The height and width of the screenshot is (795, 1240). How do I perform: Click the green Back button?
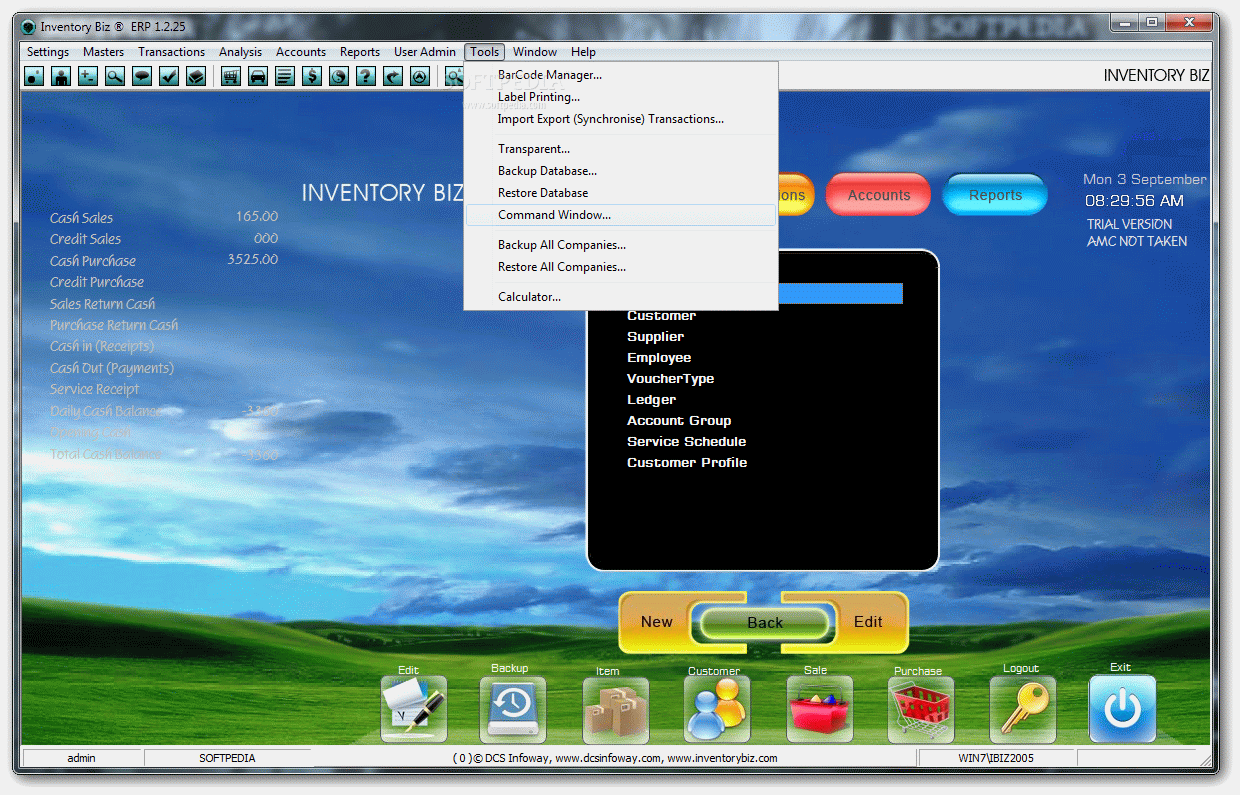click(x=765, y=622)
